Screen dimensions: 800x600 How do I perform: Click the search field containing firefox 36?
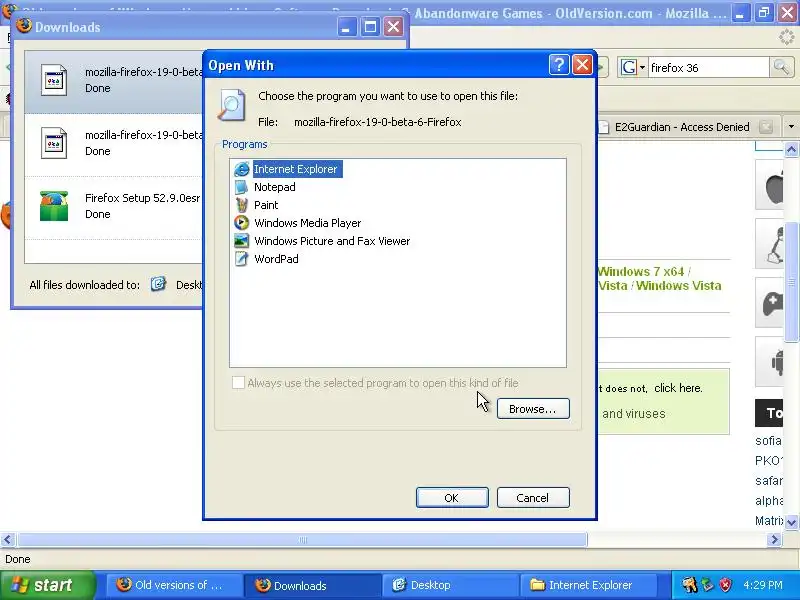click(708, 67)
